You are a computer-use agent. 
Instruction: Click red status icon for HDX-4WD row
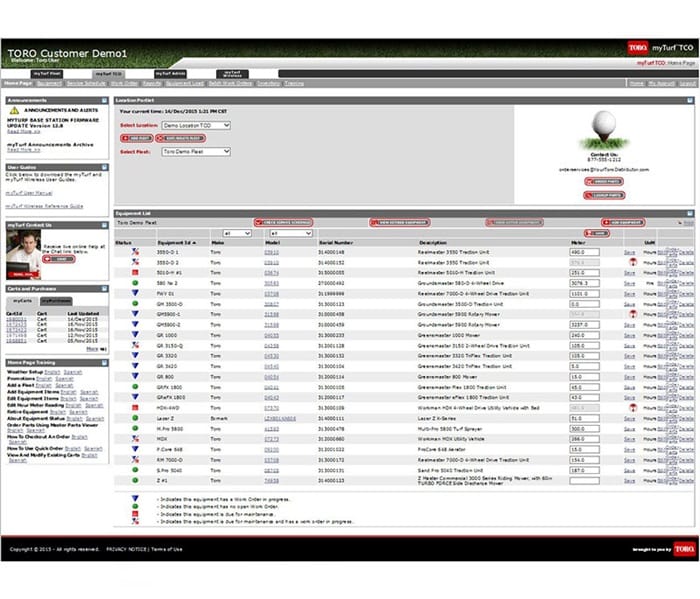[135, 408]
